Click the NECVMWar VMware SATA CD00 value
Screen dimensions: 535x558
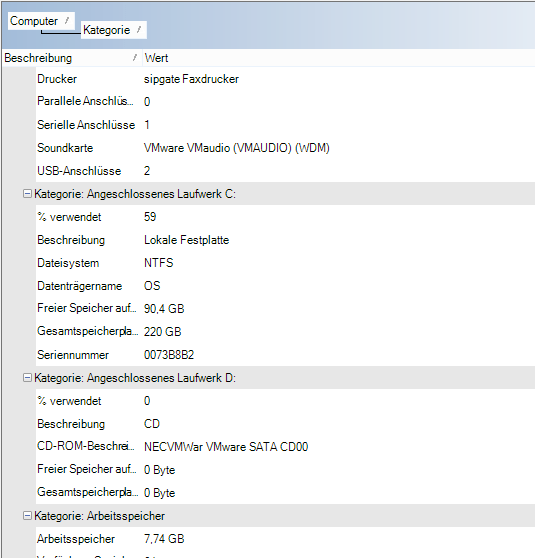click(226, 447)
